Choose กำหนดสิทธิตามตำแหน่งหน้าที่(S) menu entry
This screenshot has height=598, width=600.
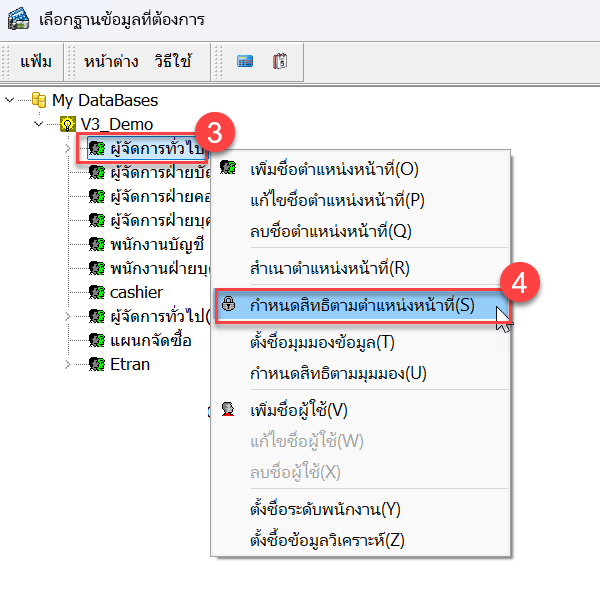click(361, 305)
